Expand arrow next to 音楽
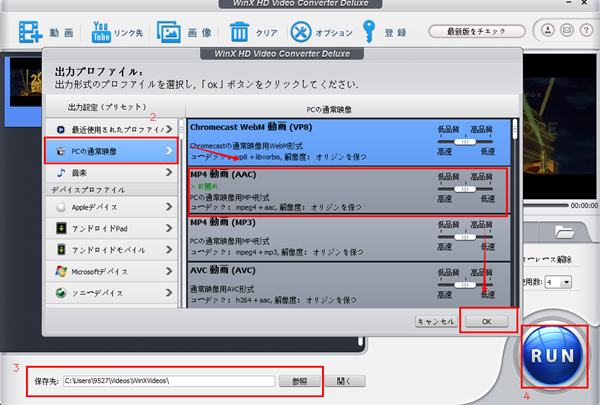 click(x=169, y=173)
